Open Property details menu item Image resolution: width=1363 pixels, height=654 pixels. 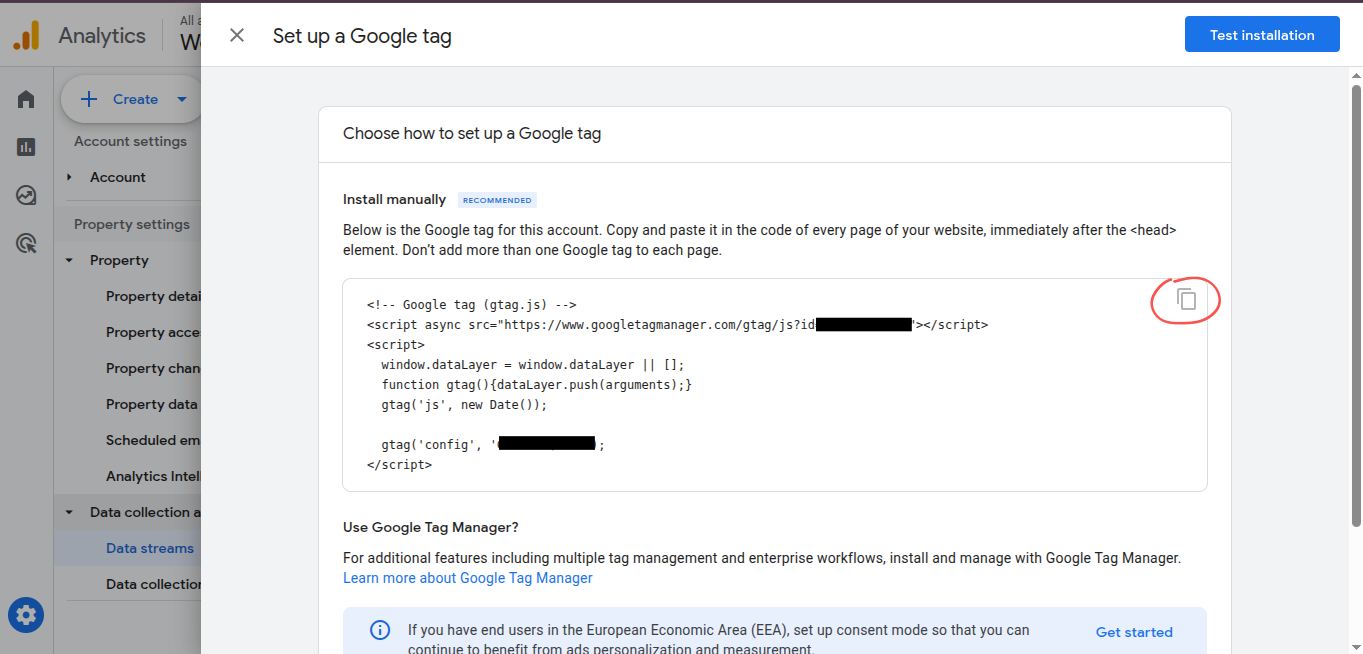(154, 296)
